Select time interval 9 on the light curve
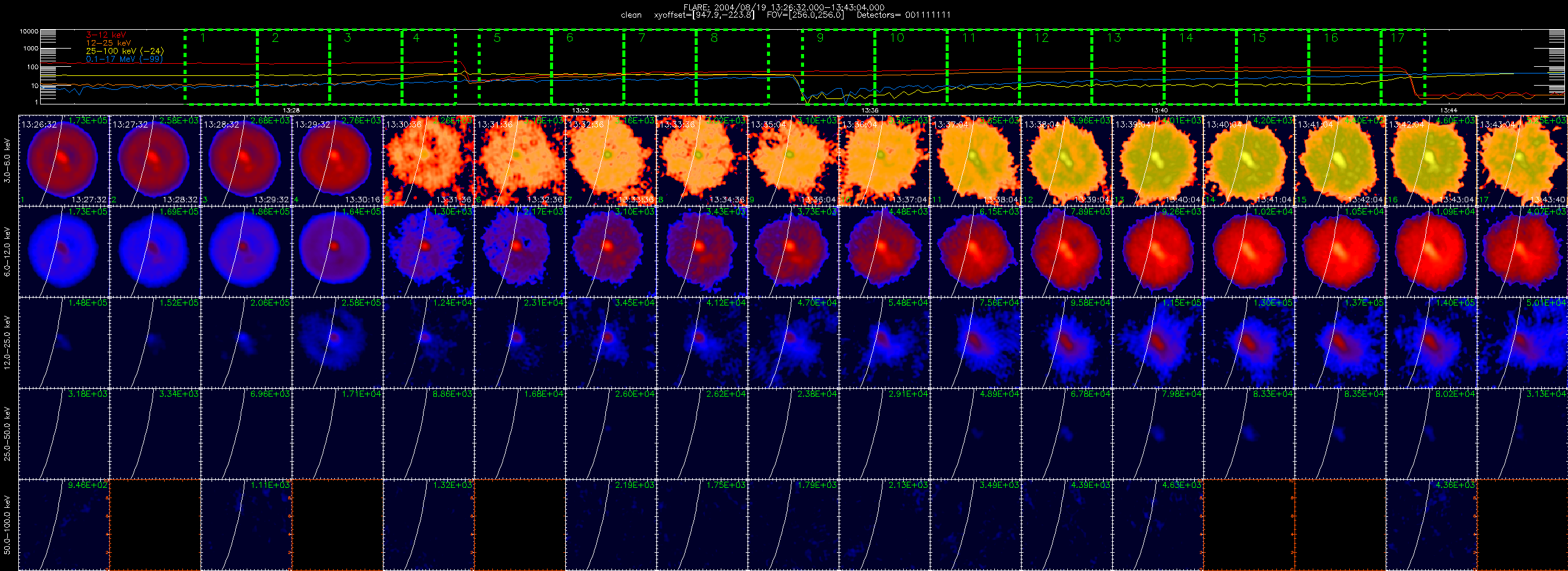 pyautogui.click(x=838, y=66)
